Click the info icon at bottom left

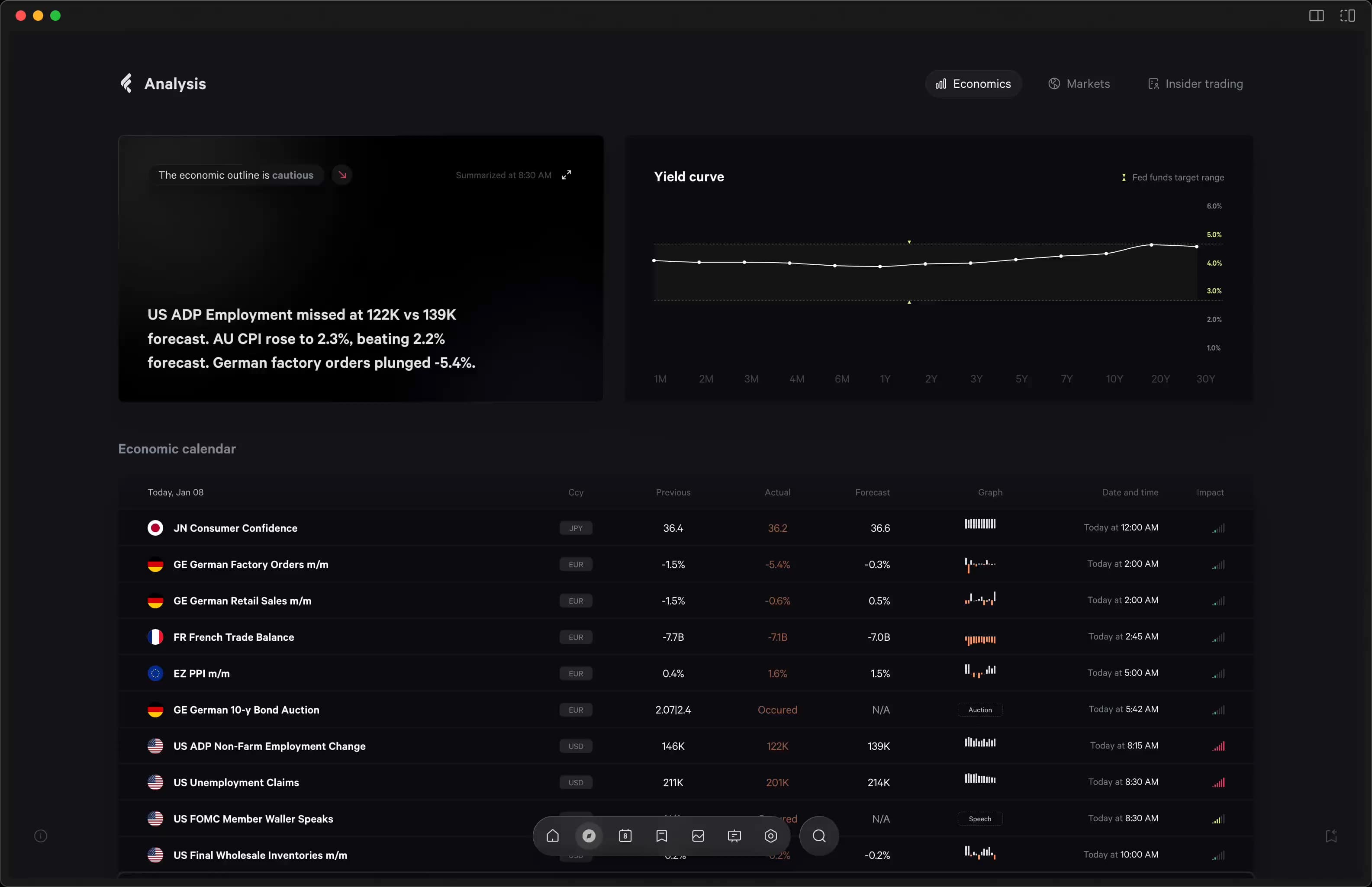40,836
